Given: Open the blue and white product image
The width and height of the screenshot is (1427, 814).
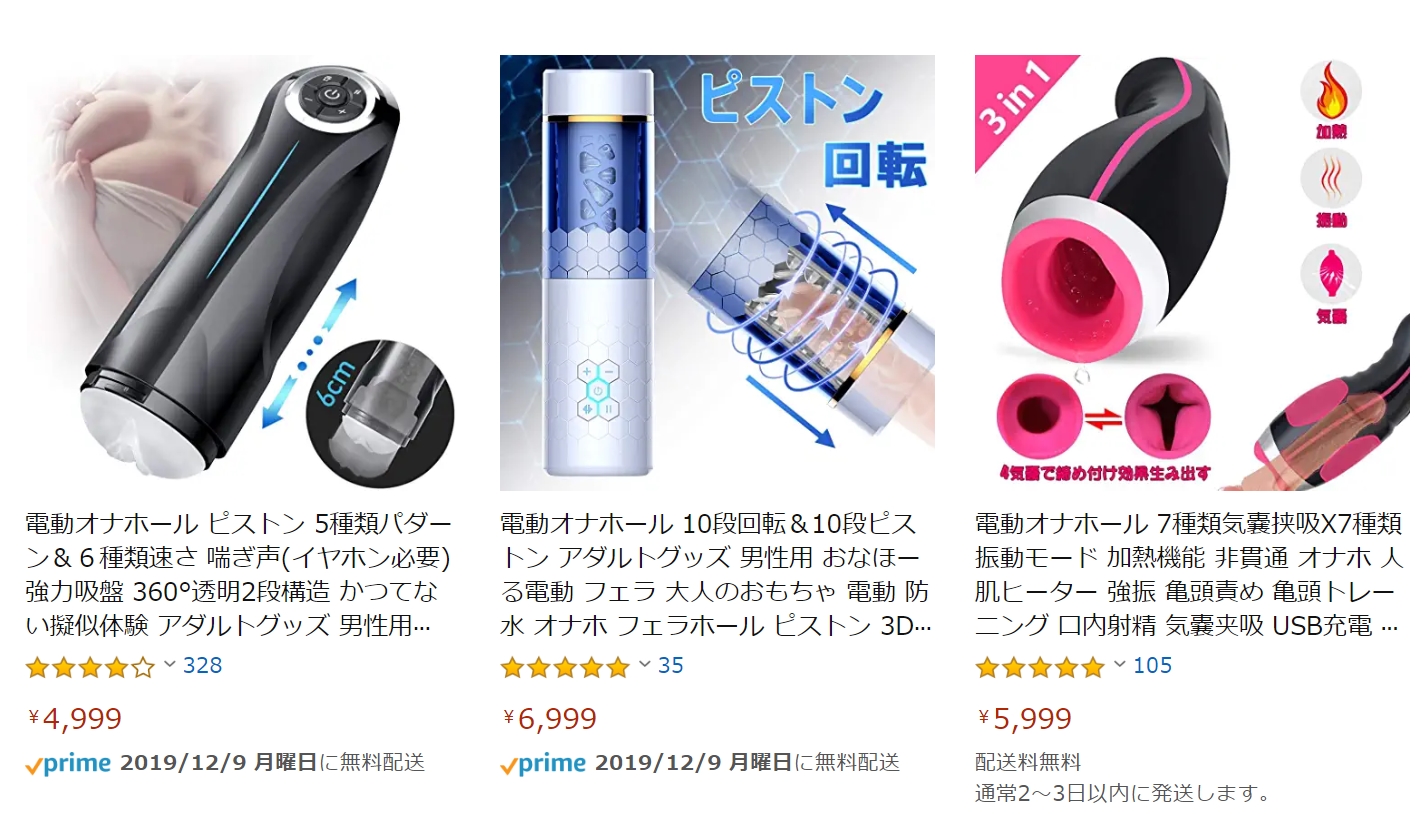Looking at the screenshot, I should tap(717, 273).
